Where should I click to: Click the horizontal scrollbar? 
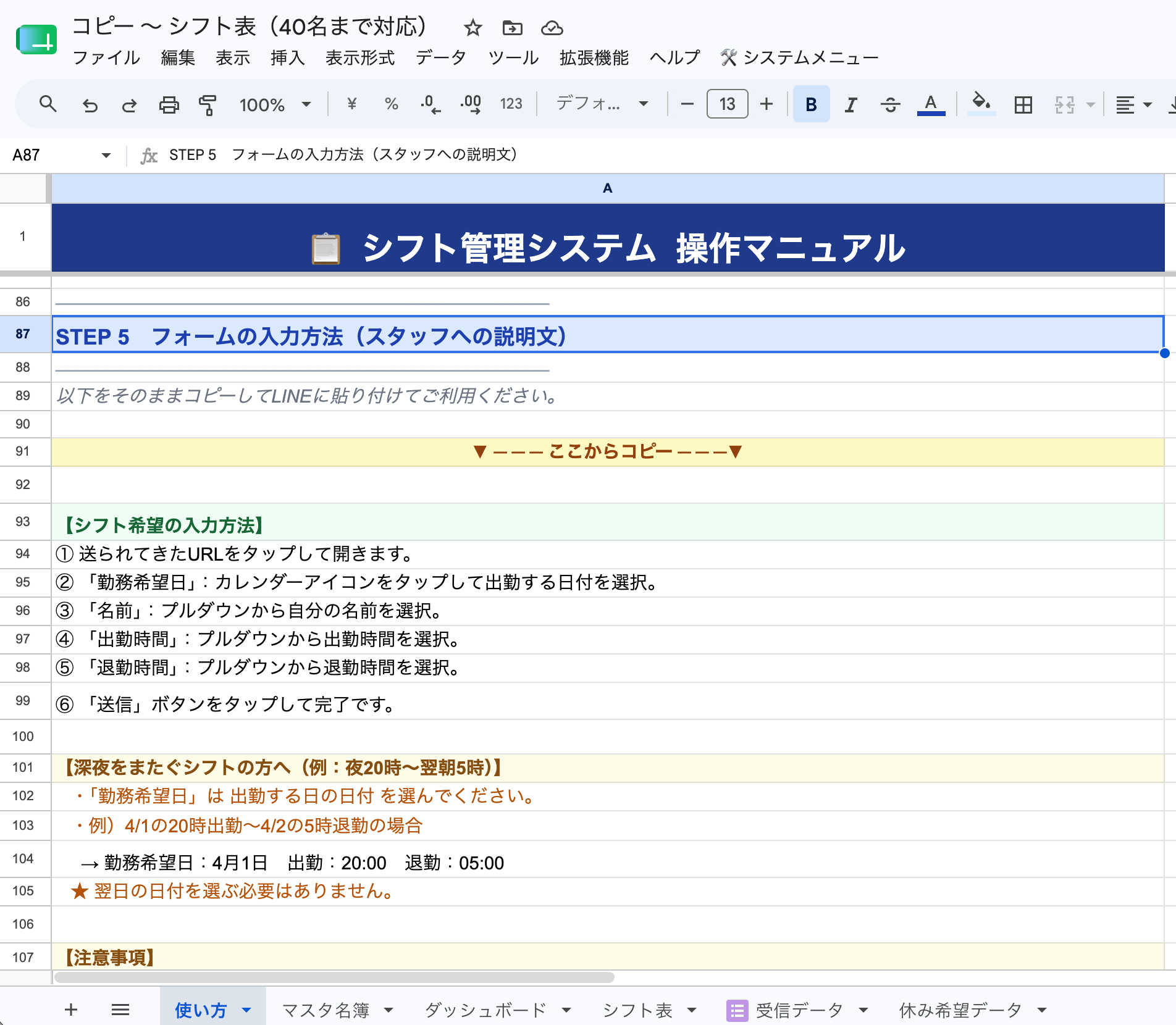pos(334,977)
